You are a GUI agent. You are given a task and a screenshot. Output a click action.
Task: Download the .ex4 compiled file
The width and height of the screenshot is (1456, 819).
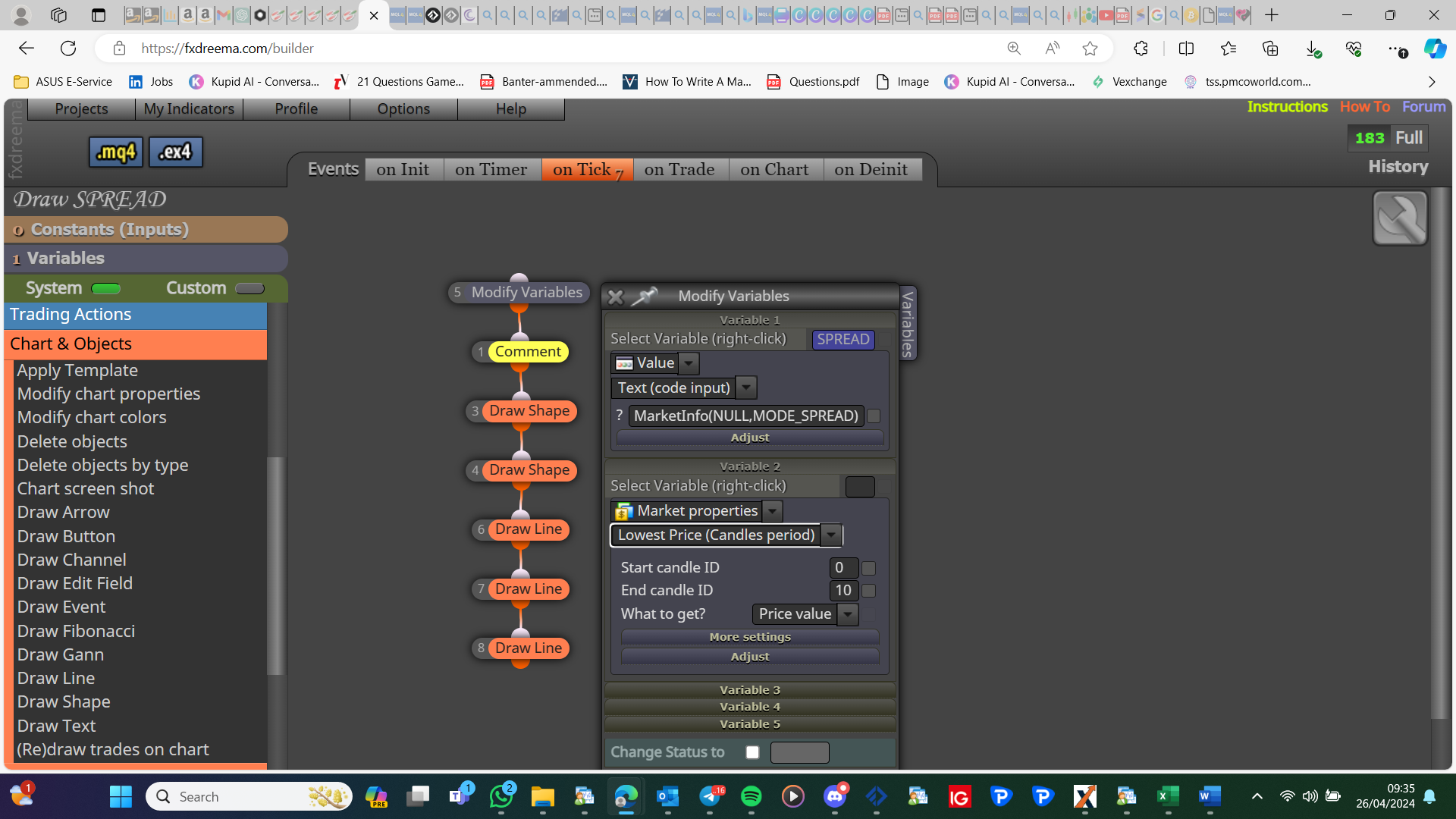175,152
